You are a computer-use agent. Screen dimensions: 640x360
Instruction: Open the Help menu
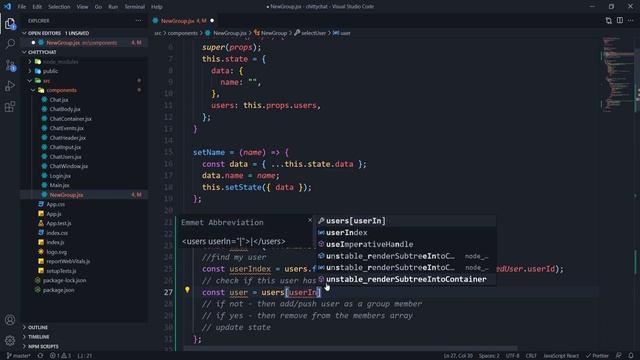157,7
